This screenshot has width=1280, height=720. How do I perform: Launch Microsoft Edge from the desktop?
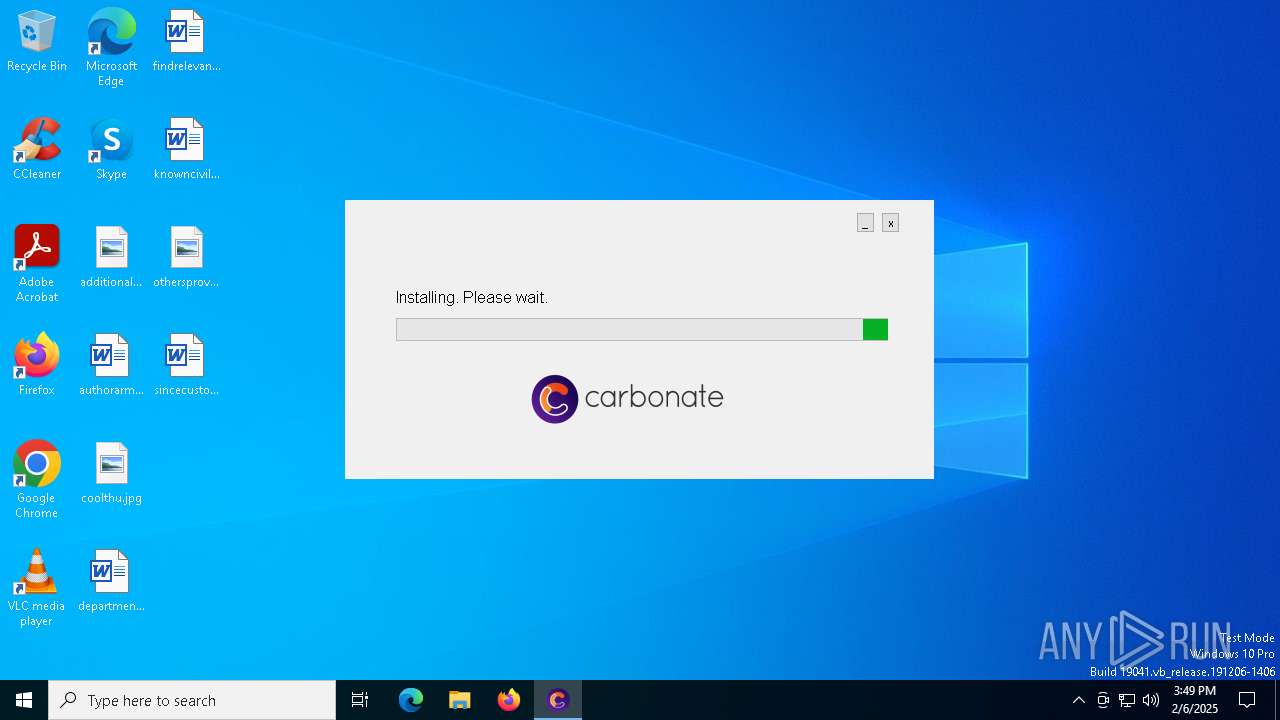111,48
